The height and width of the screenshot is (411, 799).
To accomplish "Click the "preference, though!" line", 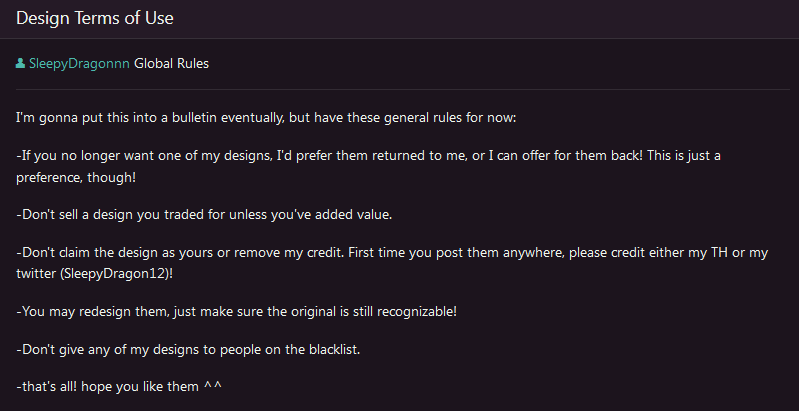I will click(x=81, y=176).
